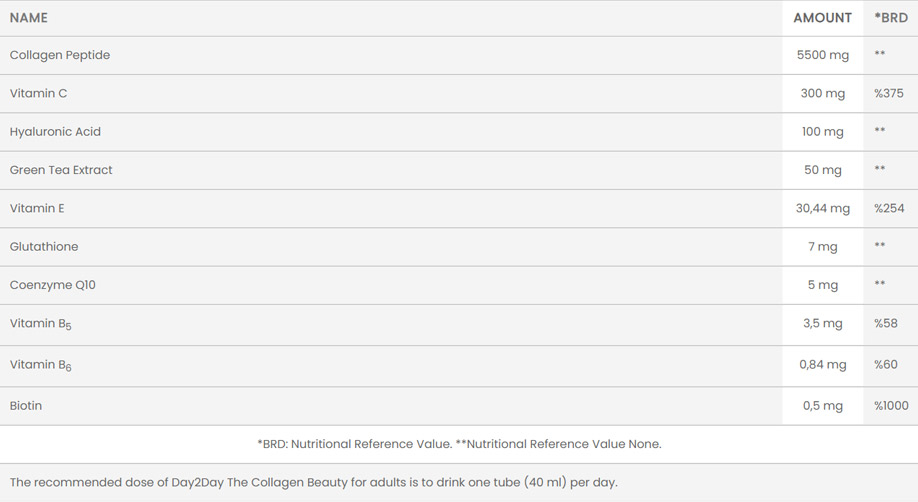Click the *BRD column header
The width and height of the screenshot is (918, 502).
pyautogui.click(x=891, y=18)
